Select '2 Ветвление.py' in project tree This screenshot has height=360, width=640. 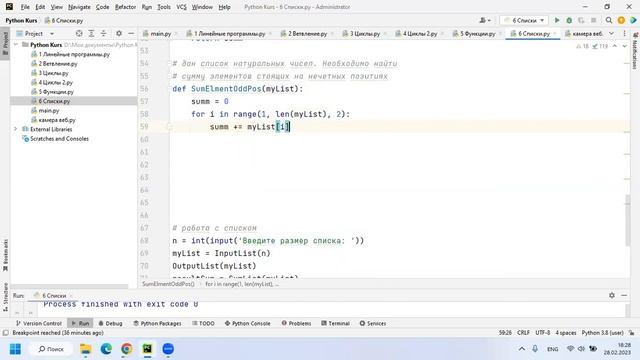pos(58,64)
